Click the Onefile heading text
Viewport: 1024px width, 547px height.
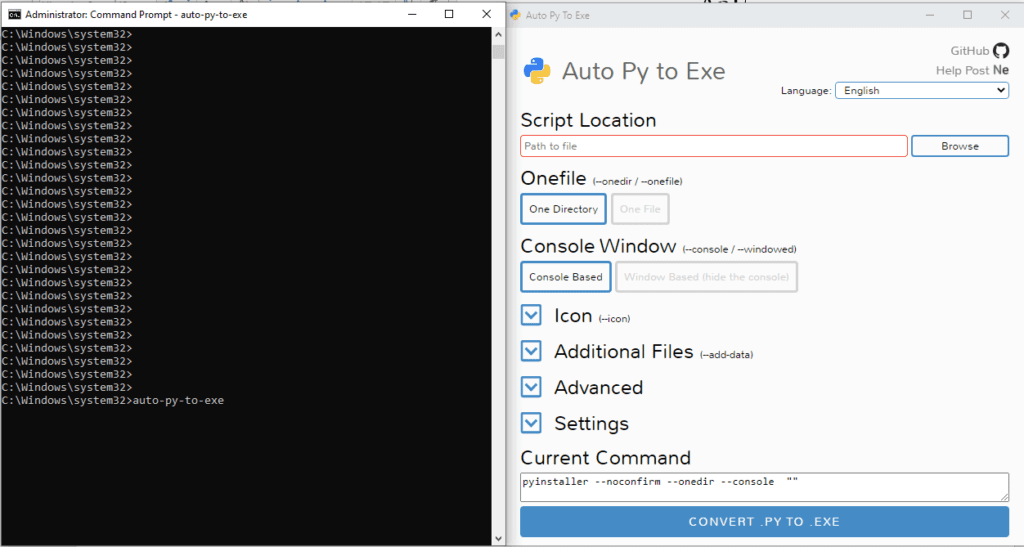(553, 178)
